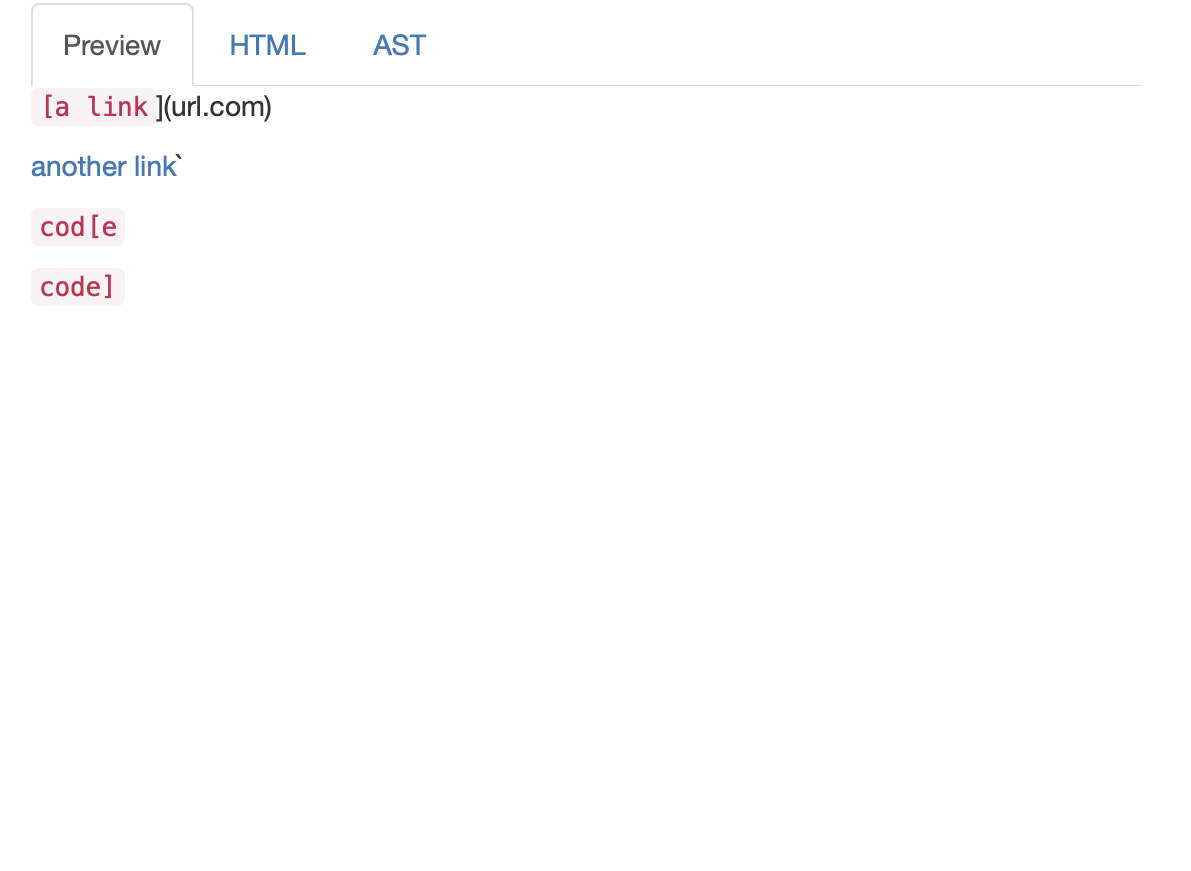The height and width of the screenshot is (871, 1191).
Task: Click the "cod[e" inline code snippet
Action: coord(78,228)
